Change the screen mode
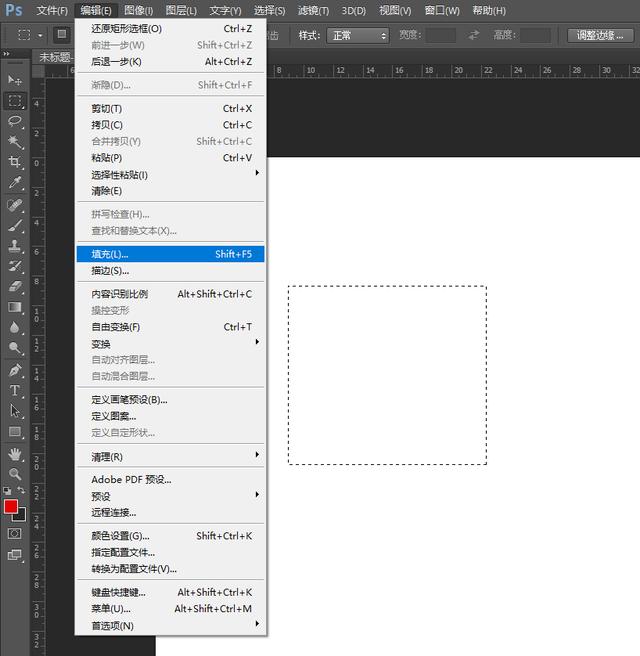640x656 pixels. pos(15,555)
